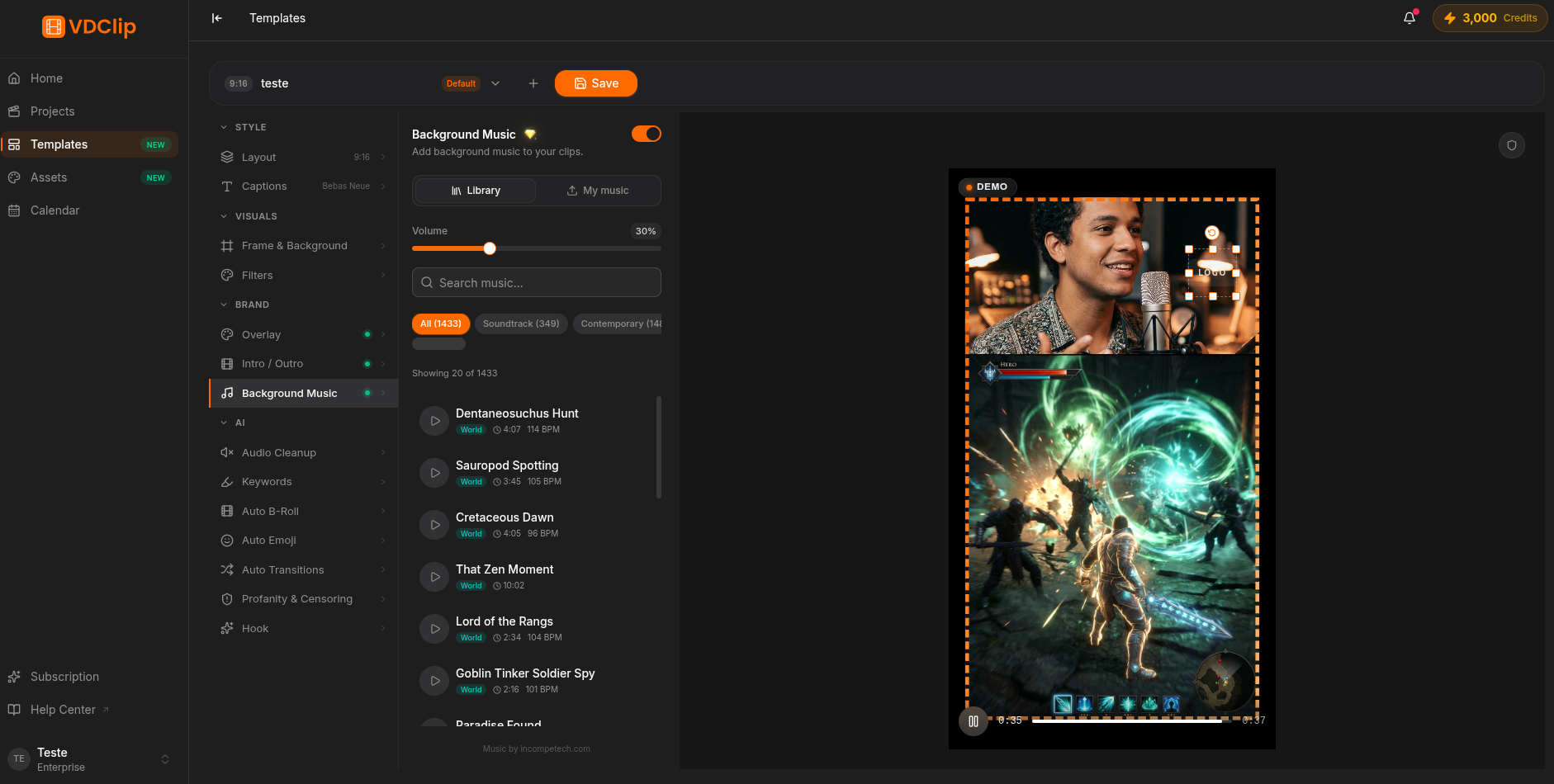
Task: Collapse sidebar using the arrow icon
Action: point(217,18)
